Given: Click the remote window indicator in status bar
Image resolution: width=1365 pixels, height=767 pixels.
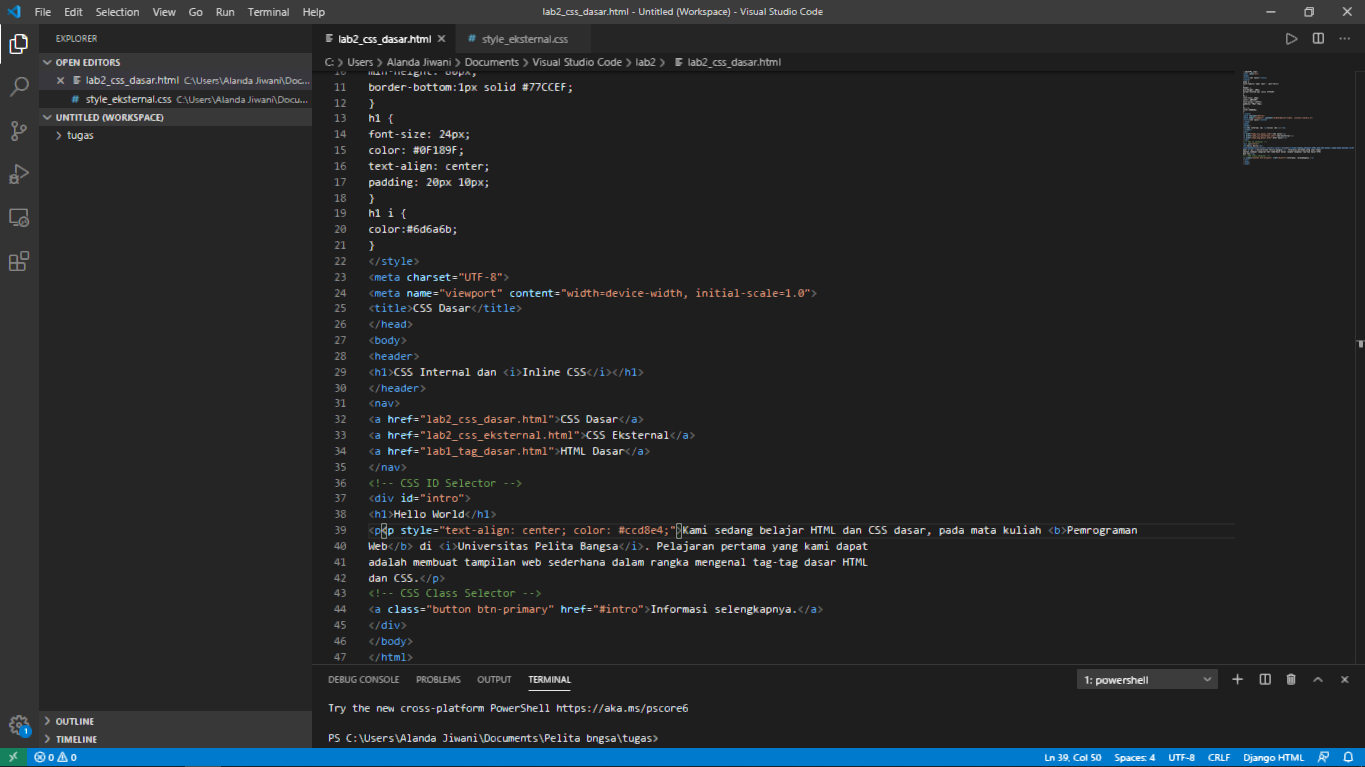Looking at the screenshot, I should coord(14,757).
